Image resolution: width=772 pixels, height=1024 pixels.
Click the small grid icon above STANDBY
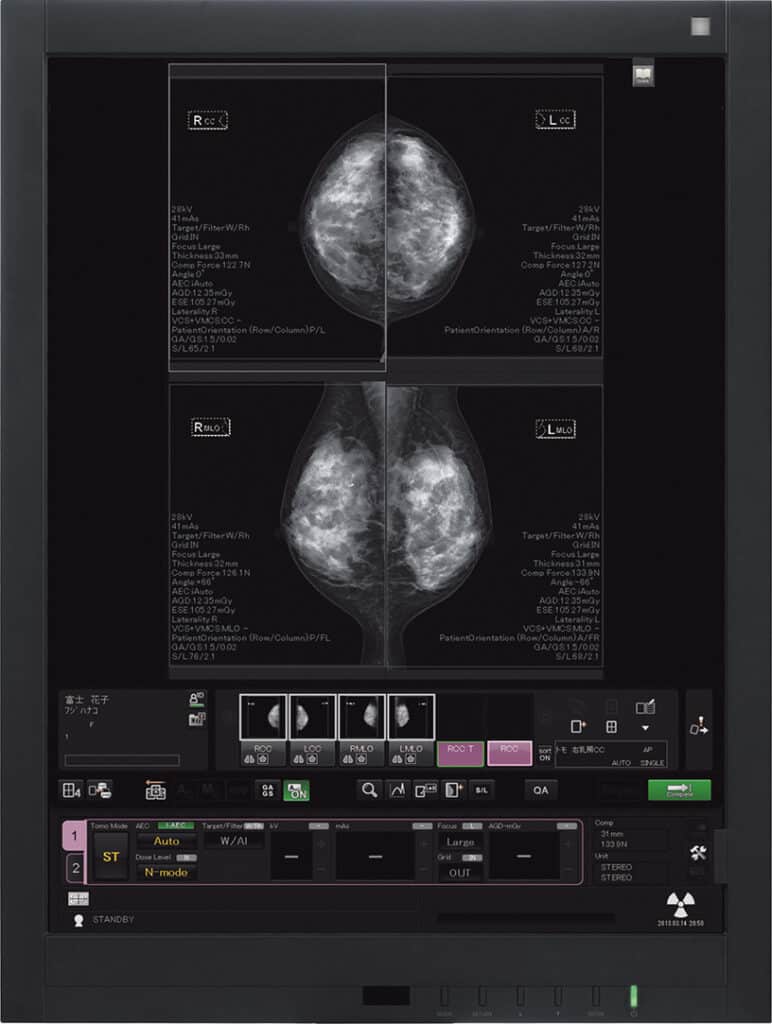78,899
